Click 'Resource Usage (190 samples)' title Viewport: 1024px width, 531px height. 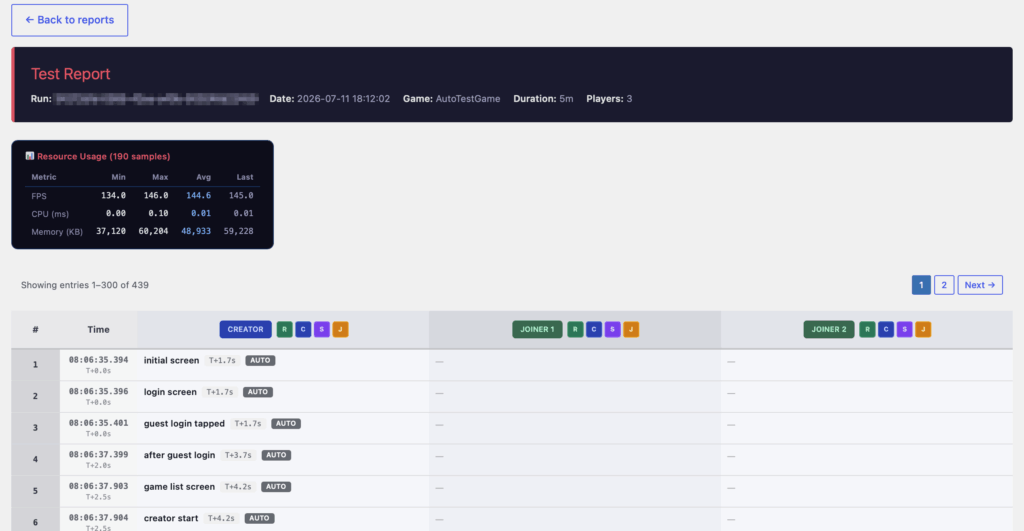[x=103, y=156]
